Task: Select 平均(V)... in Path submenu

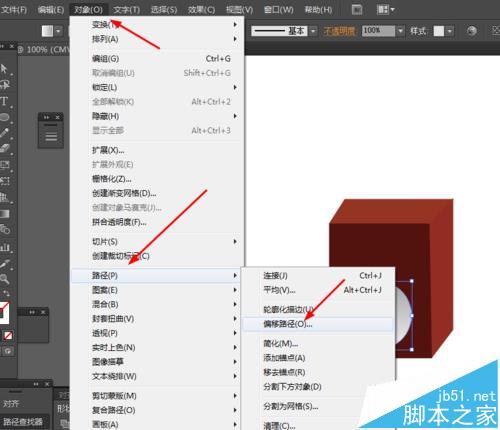Action: [318, 290]
